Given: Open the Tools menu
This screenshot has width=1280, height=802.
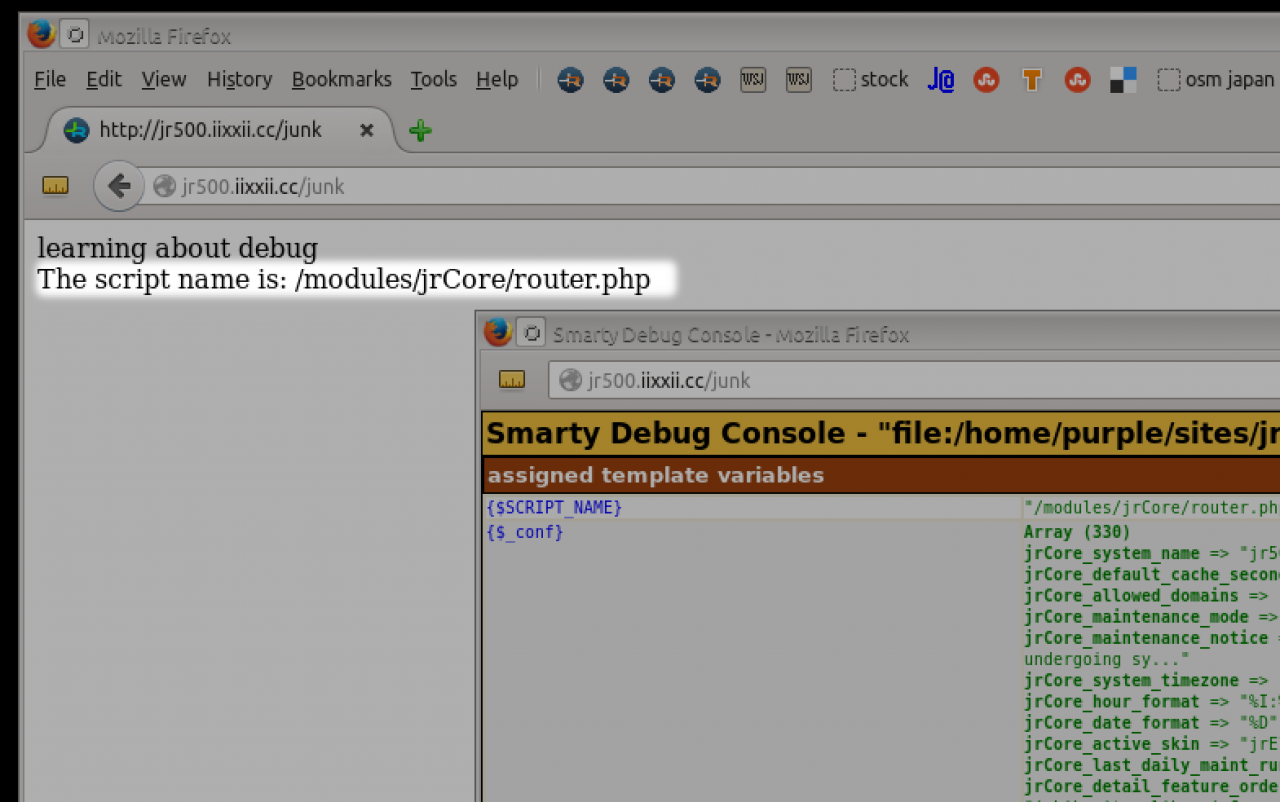Looking at the screenshot, I should (433, 80).
